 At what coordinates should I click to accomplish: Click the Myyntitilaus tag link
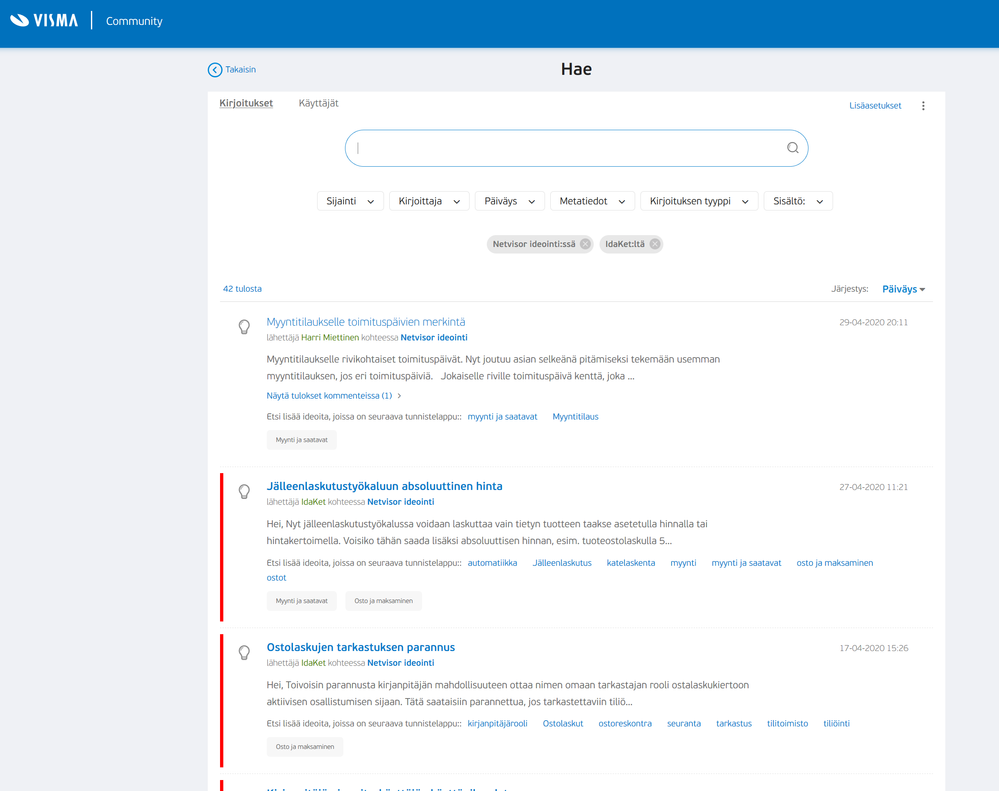(x=575, y=417)
